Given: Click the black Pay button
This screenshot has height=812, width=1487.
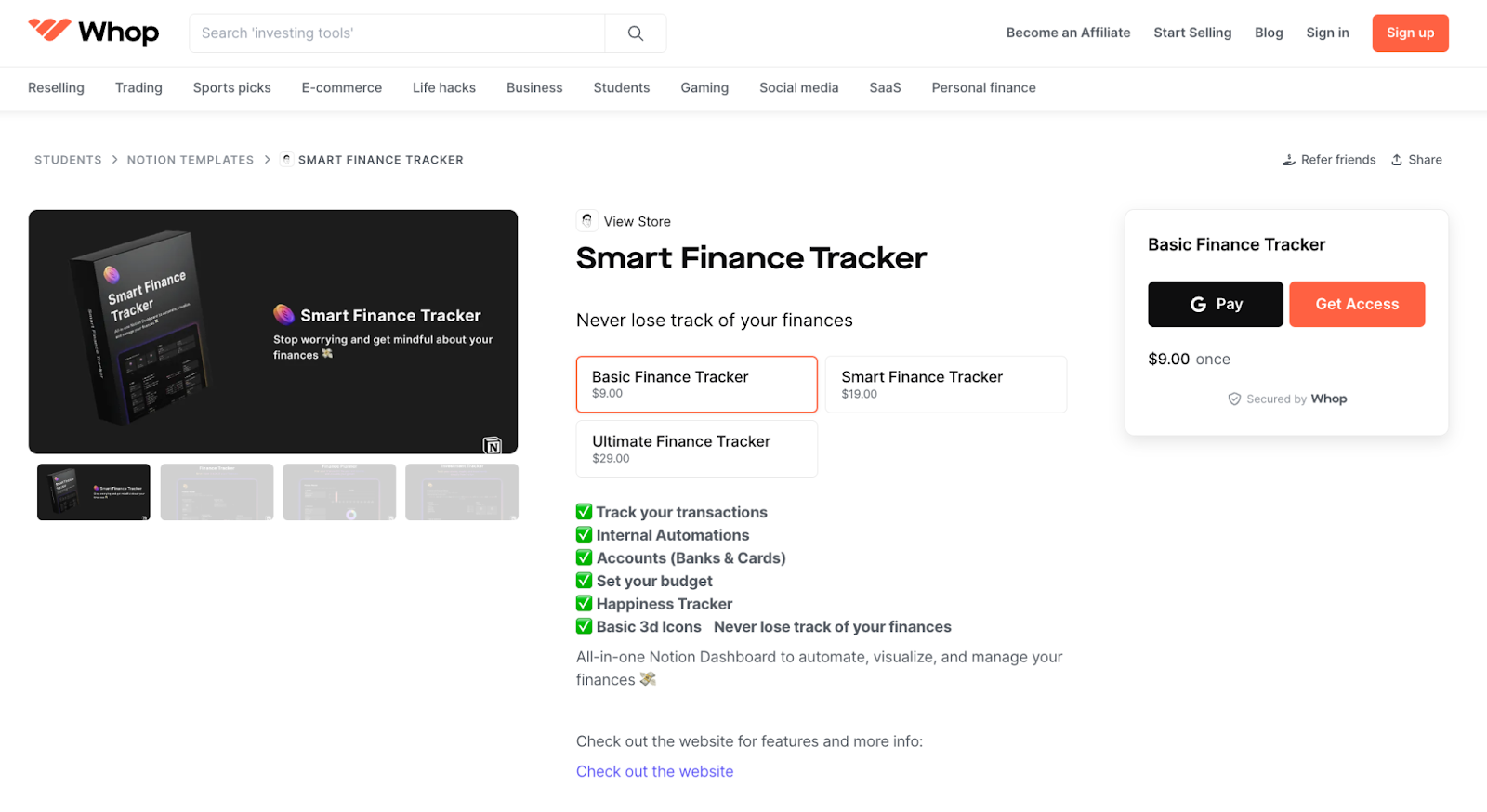Looking at the screenshot, I should point(1215,304).
